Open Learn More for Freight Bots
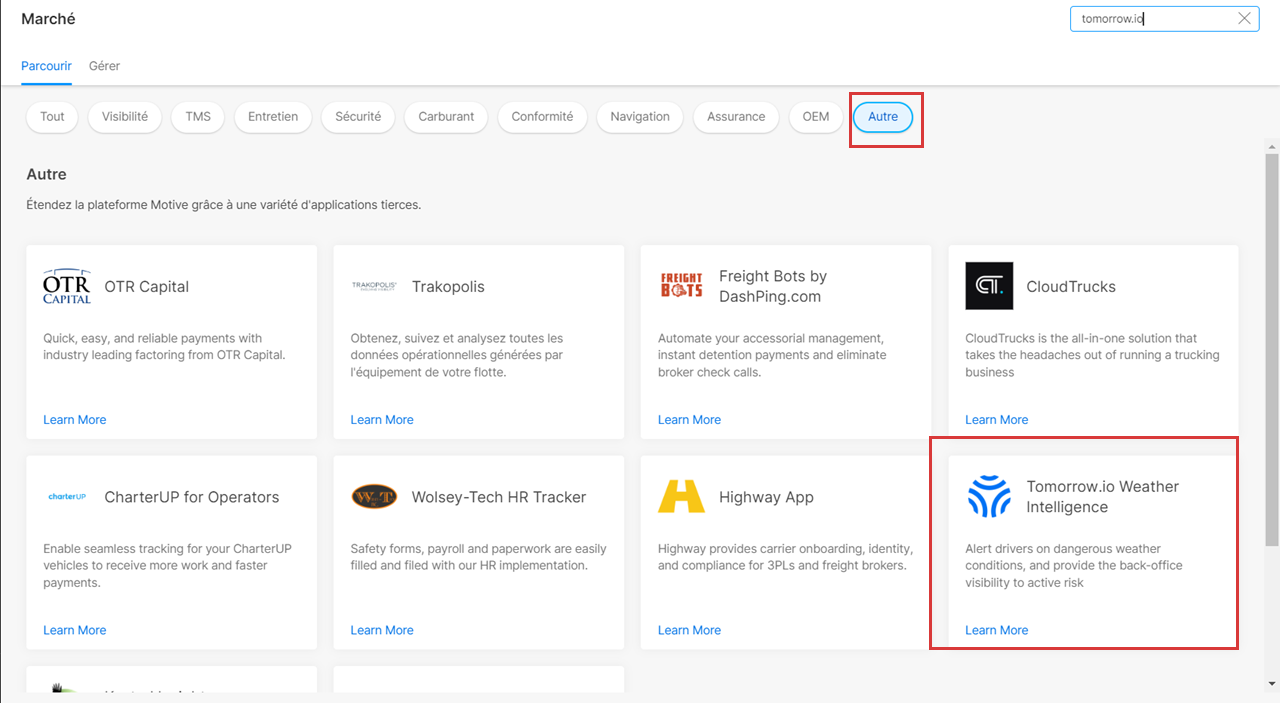 689,420
